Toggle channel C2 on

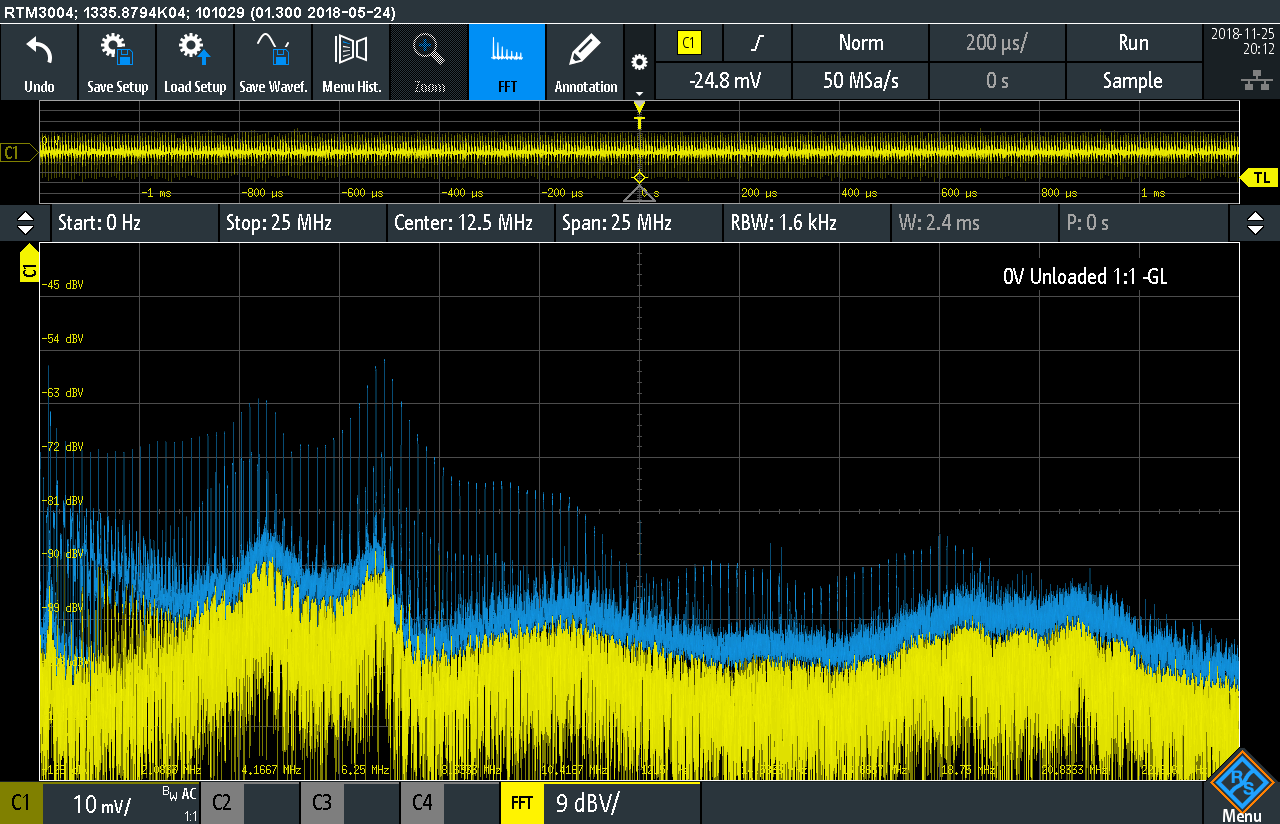click(x=222, y=802)
